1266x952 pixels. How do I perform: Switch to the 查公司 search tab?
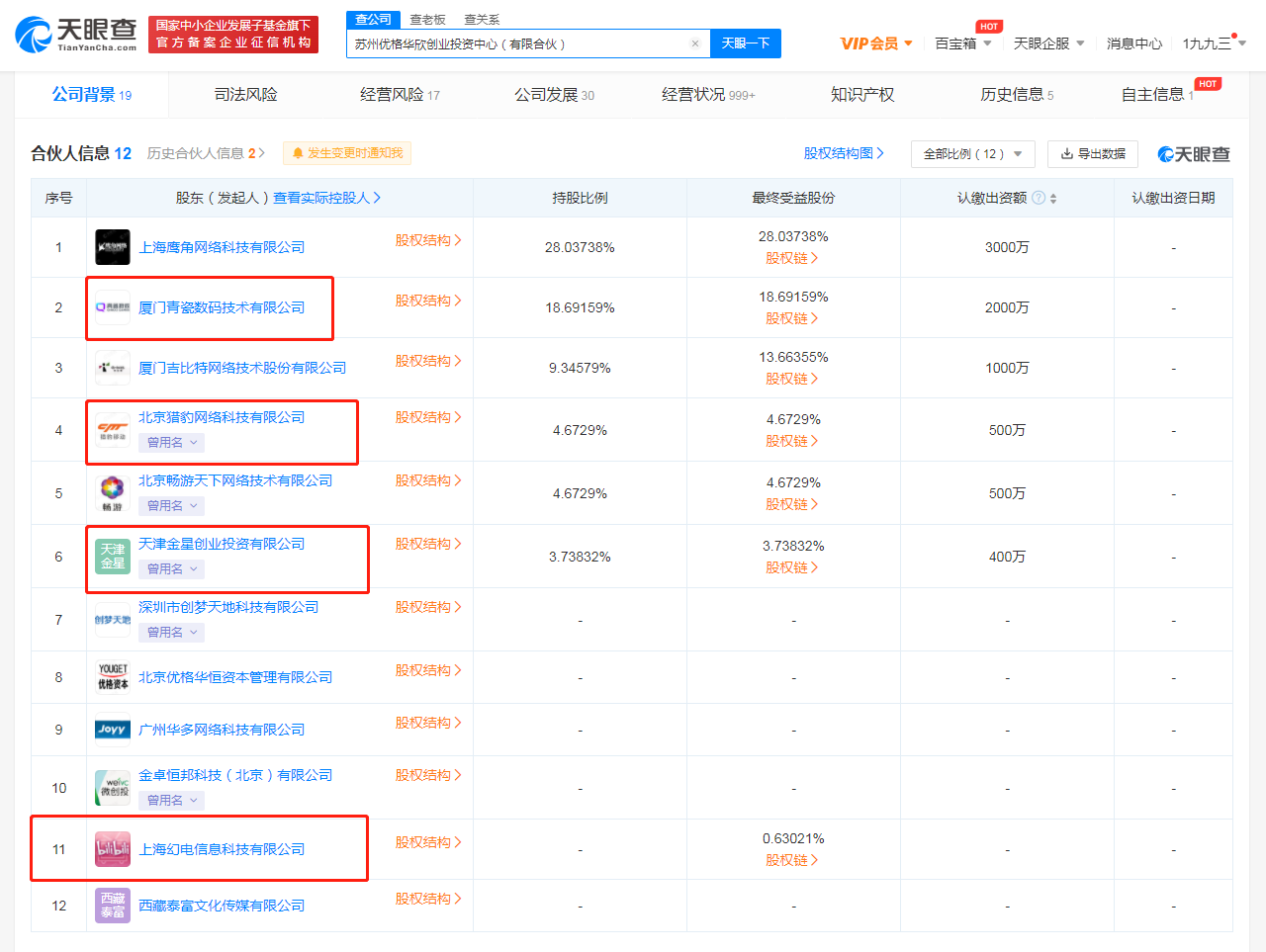(374, 20)
